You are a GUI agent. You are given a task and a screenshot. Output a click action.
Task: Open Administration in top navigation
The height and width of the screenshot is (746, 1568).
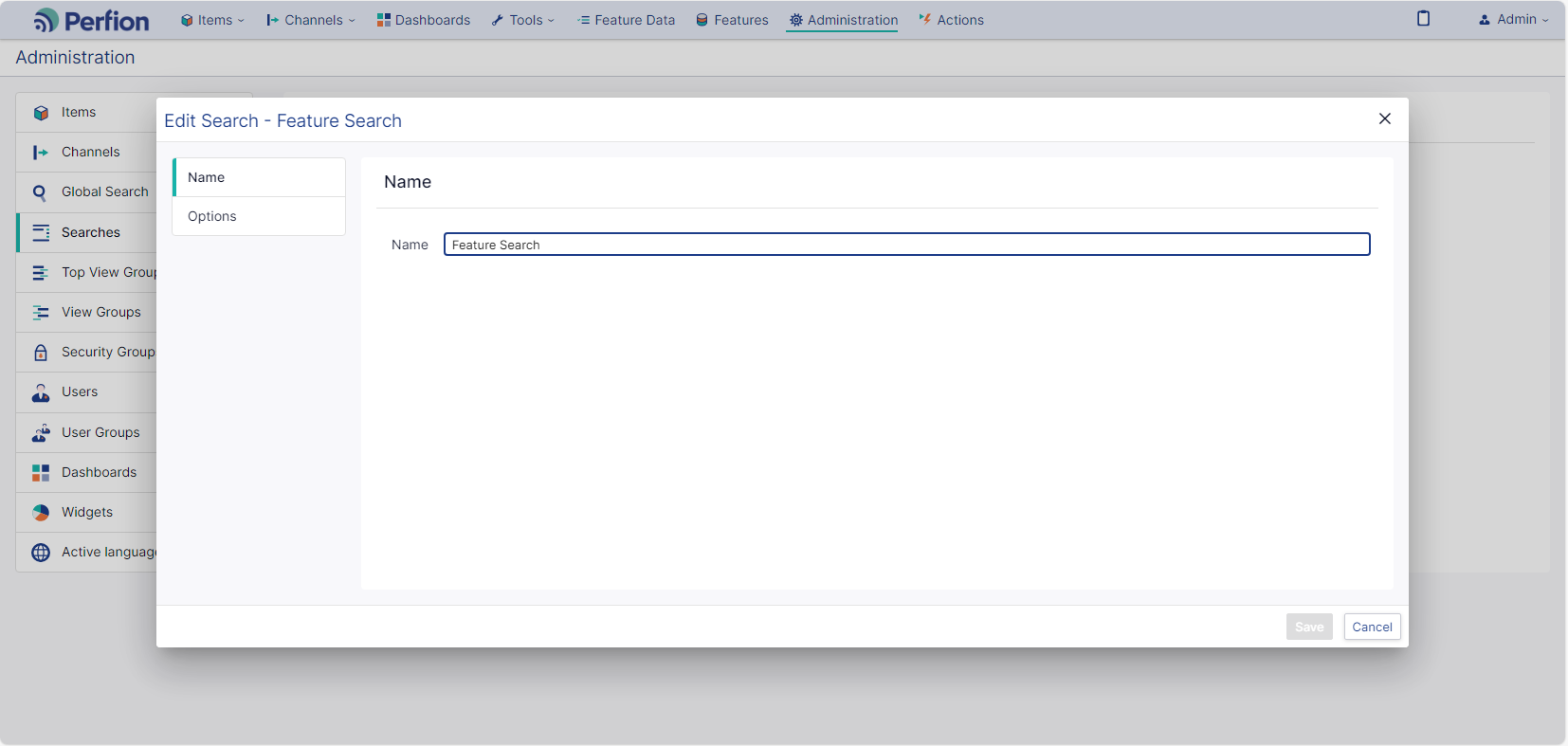[843, 20]
